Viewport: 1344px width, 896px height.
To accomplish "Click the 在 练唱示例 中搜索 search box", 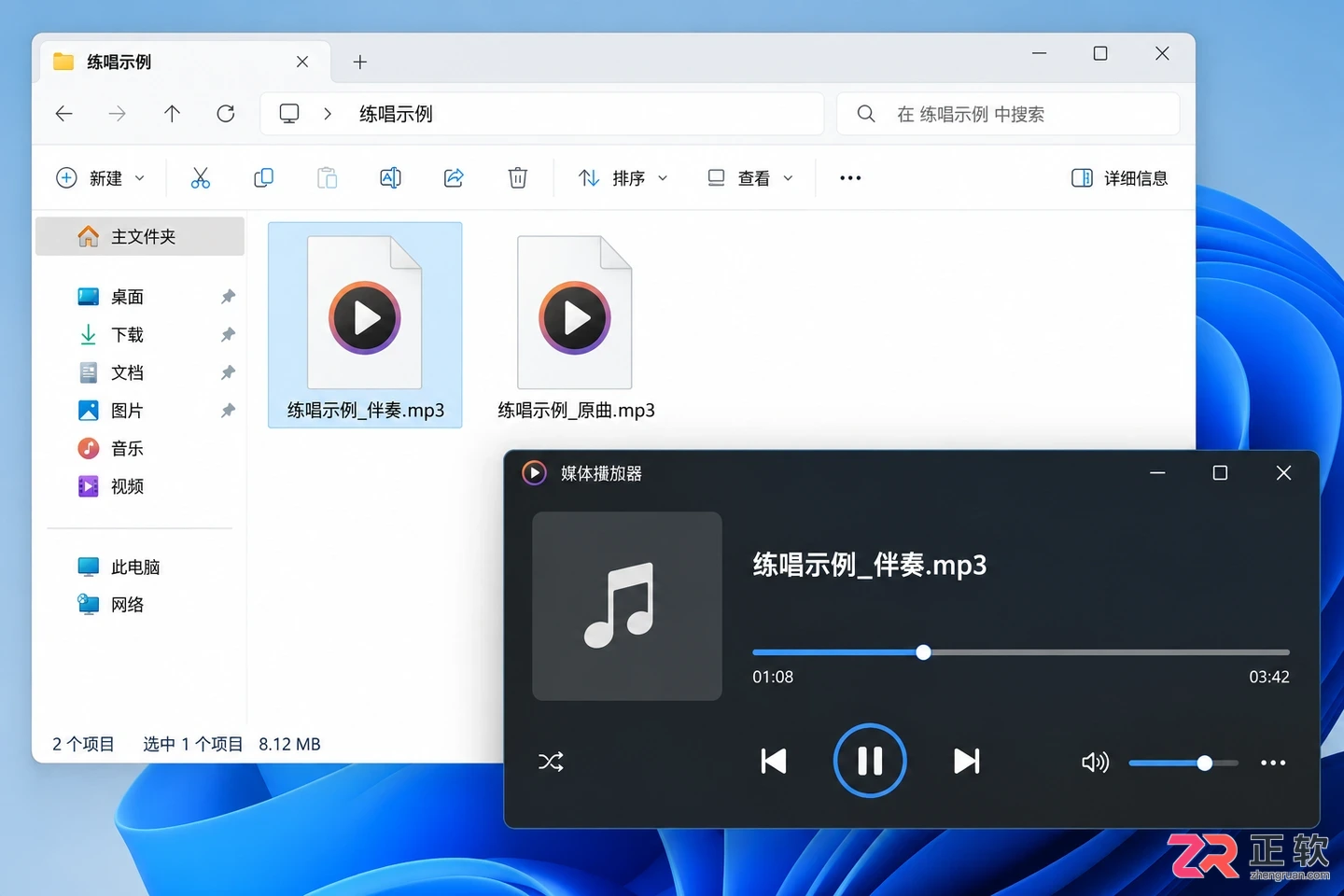I will click(x=1008, y=114).
